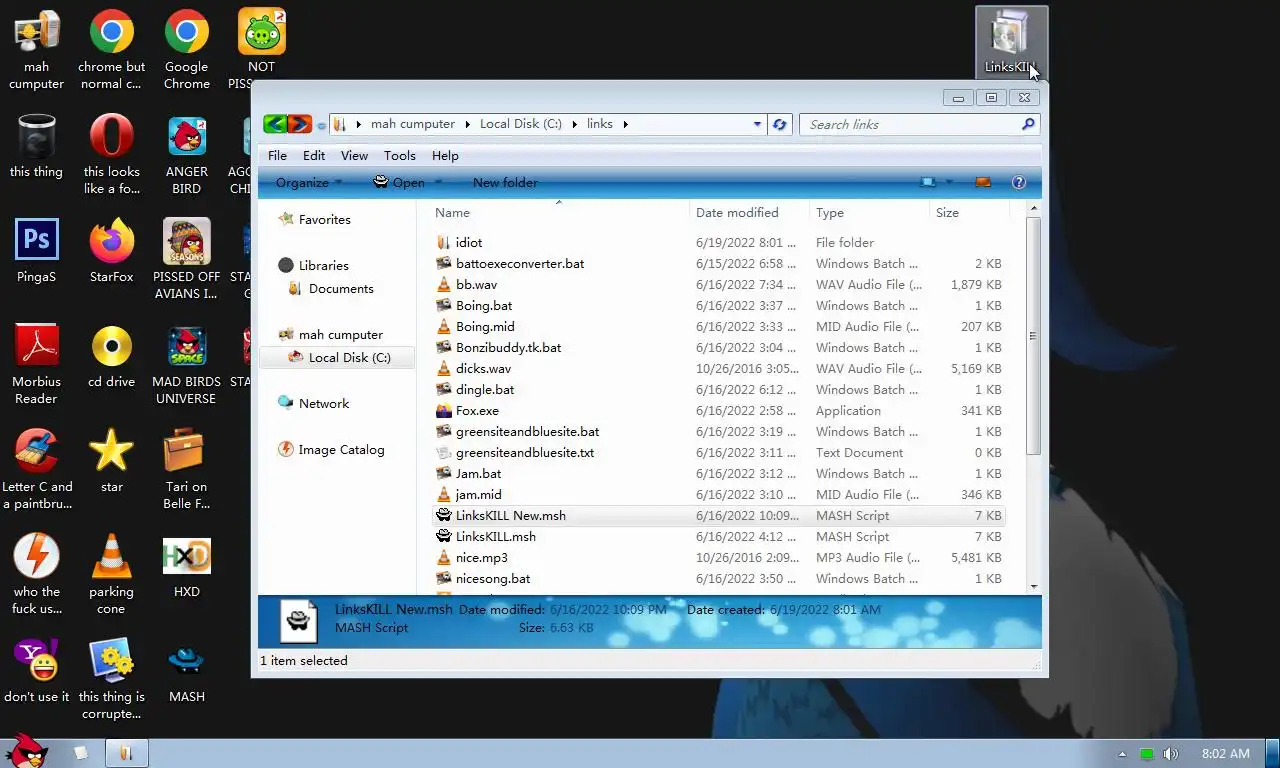This screenshot has width=1280, height=768.
Task: Click the clock showing 8:02 AM
Action: 1225,753
